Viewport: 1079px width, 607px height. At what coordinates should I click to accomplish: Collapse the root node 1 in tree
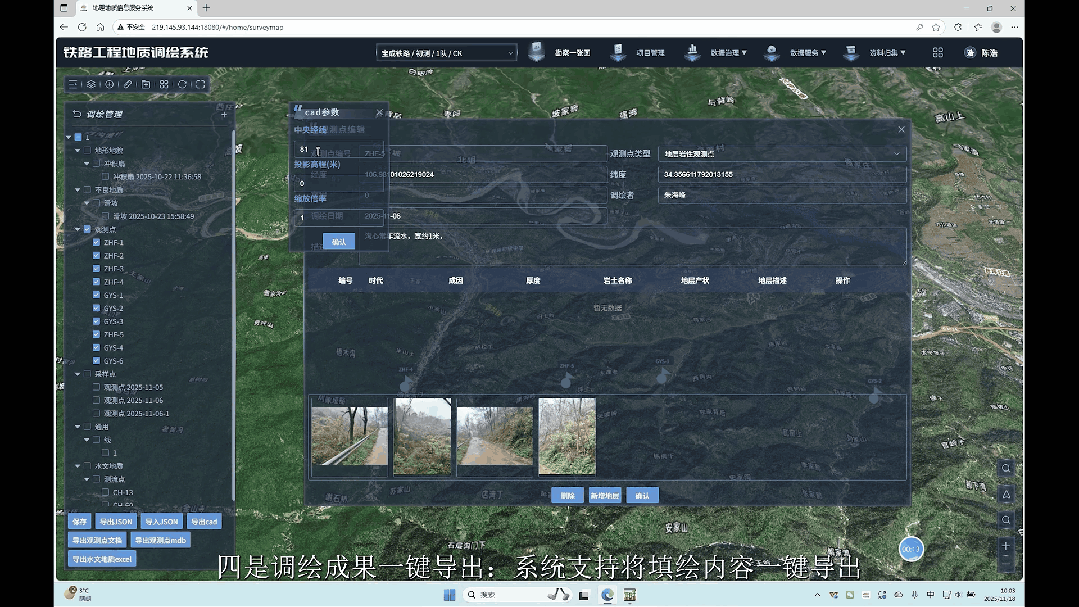tap(69, 137)
